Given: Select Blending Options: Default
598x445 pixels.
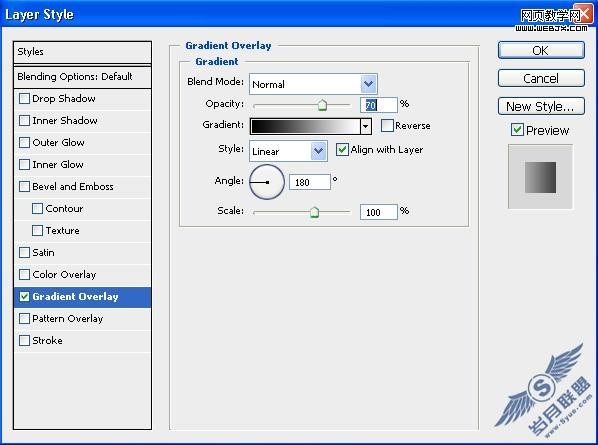Looking at the screenshot, I should 82,77.
